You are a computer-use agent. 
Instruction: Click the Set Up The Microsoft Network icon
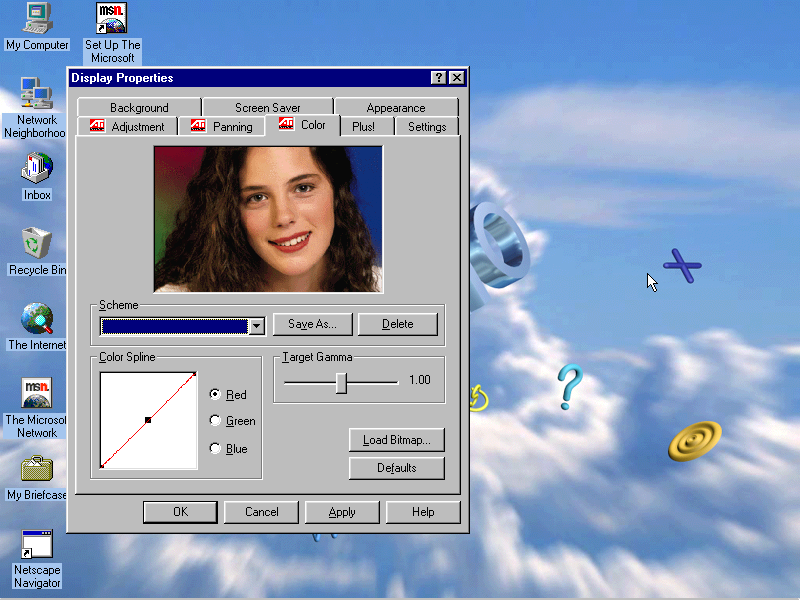coord(112,19)
